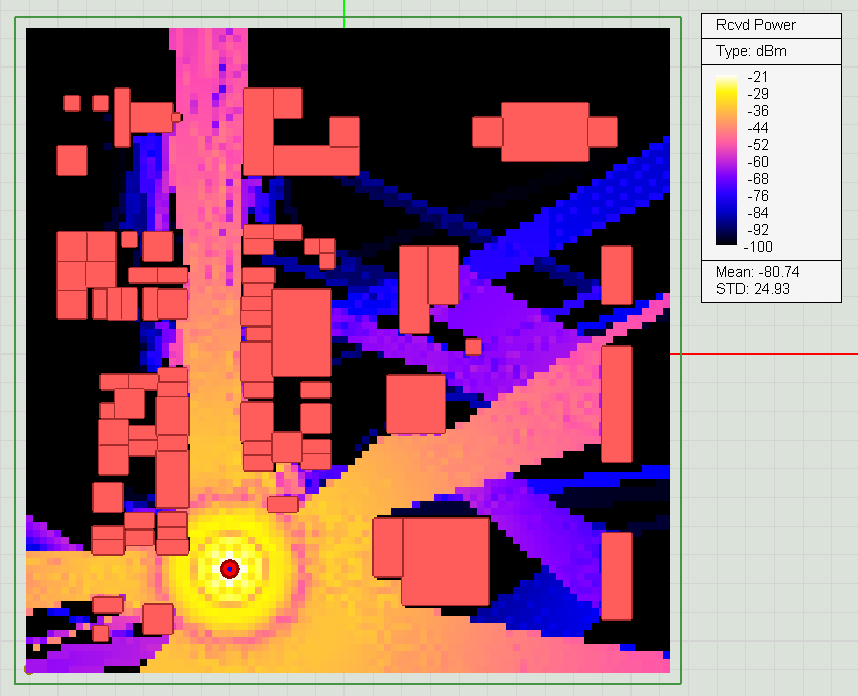
Task: Click the tall narrow building on right edge middle
Action: [x=617, y=404]
